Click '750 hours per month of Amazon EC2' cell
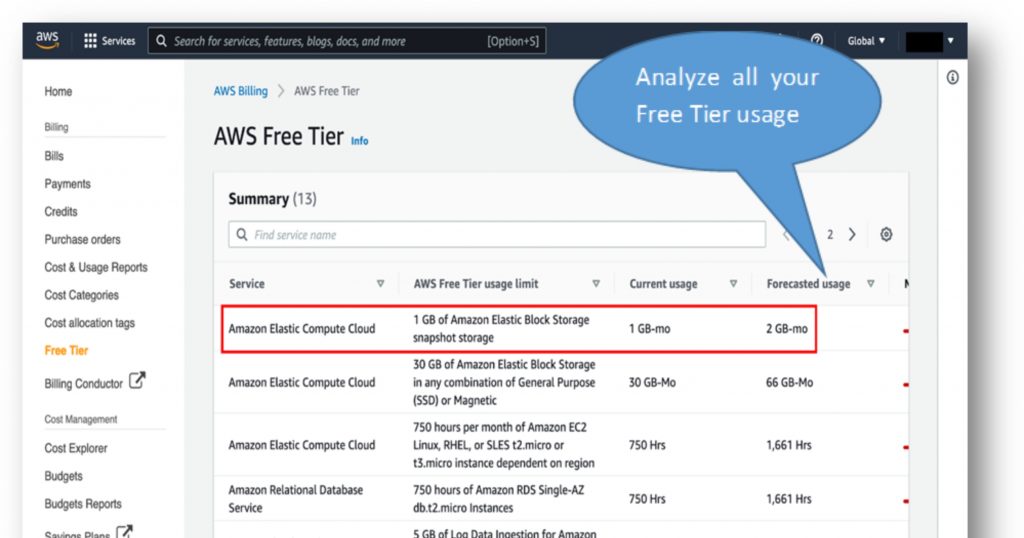 point(504,445)
